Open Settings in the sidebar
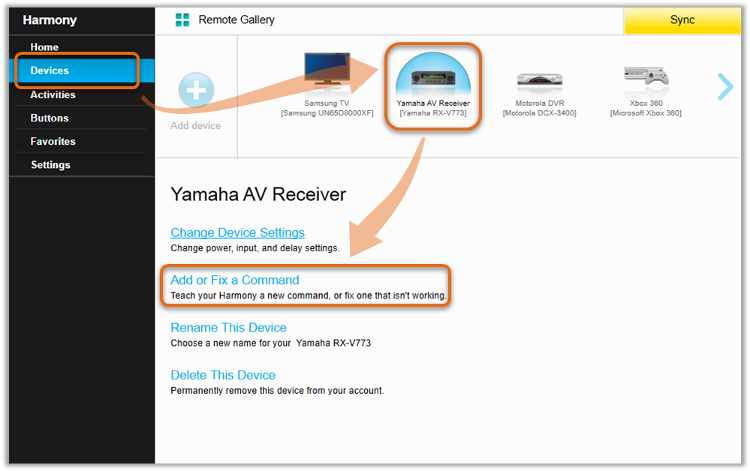This screenshot has height=471, width=750. [50, 165]
